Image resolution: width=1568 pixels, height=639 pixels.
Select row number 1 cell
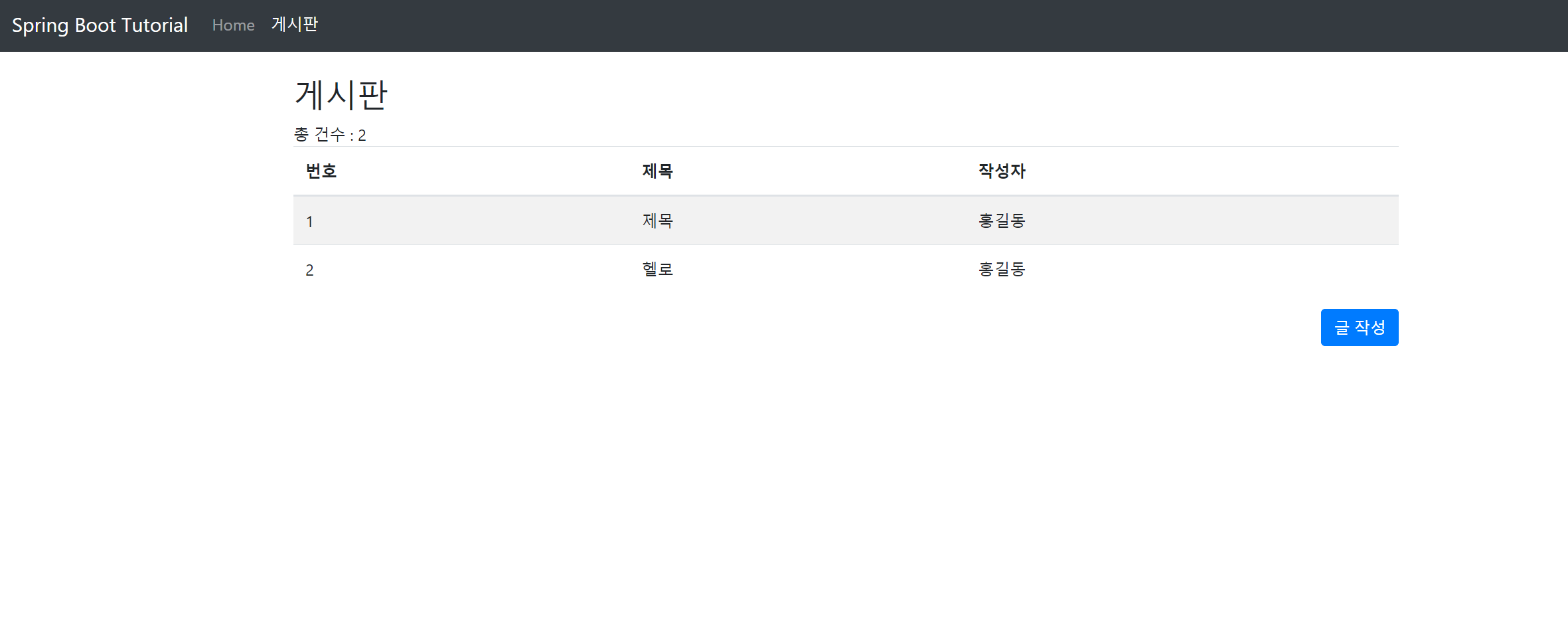click(x=309, y=221)
